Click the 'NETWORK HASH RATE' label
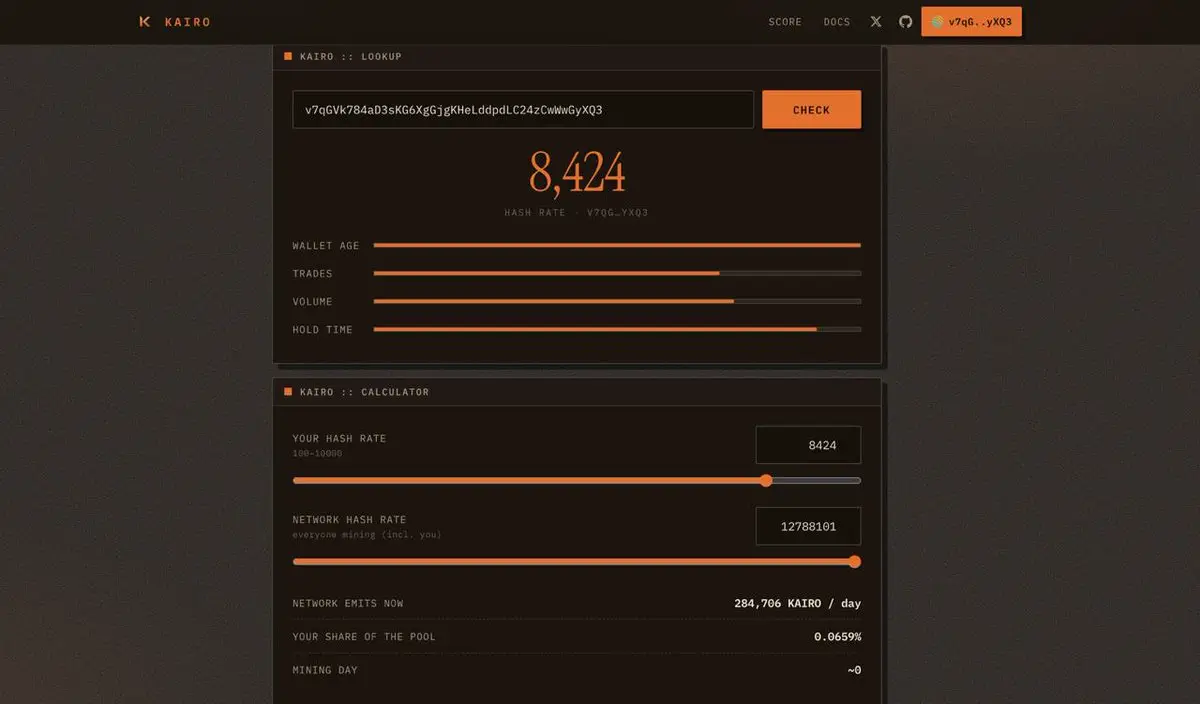The width and height of the screenshot is (1200, 704). click(349, 520)
